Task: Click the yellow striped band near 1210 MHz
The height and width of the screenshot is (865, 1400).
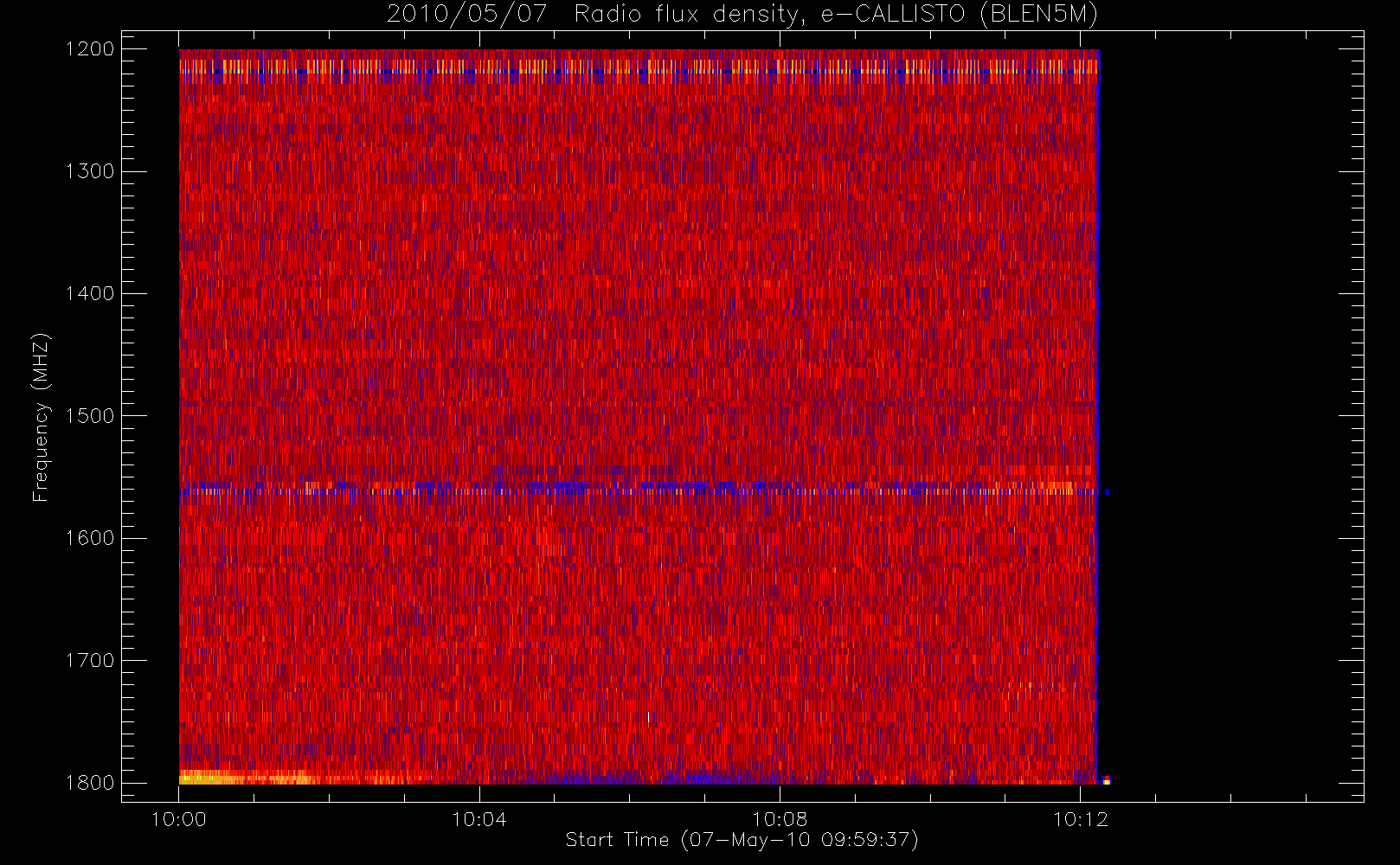Action: click(x=639, y=66)
